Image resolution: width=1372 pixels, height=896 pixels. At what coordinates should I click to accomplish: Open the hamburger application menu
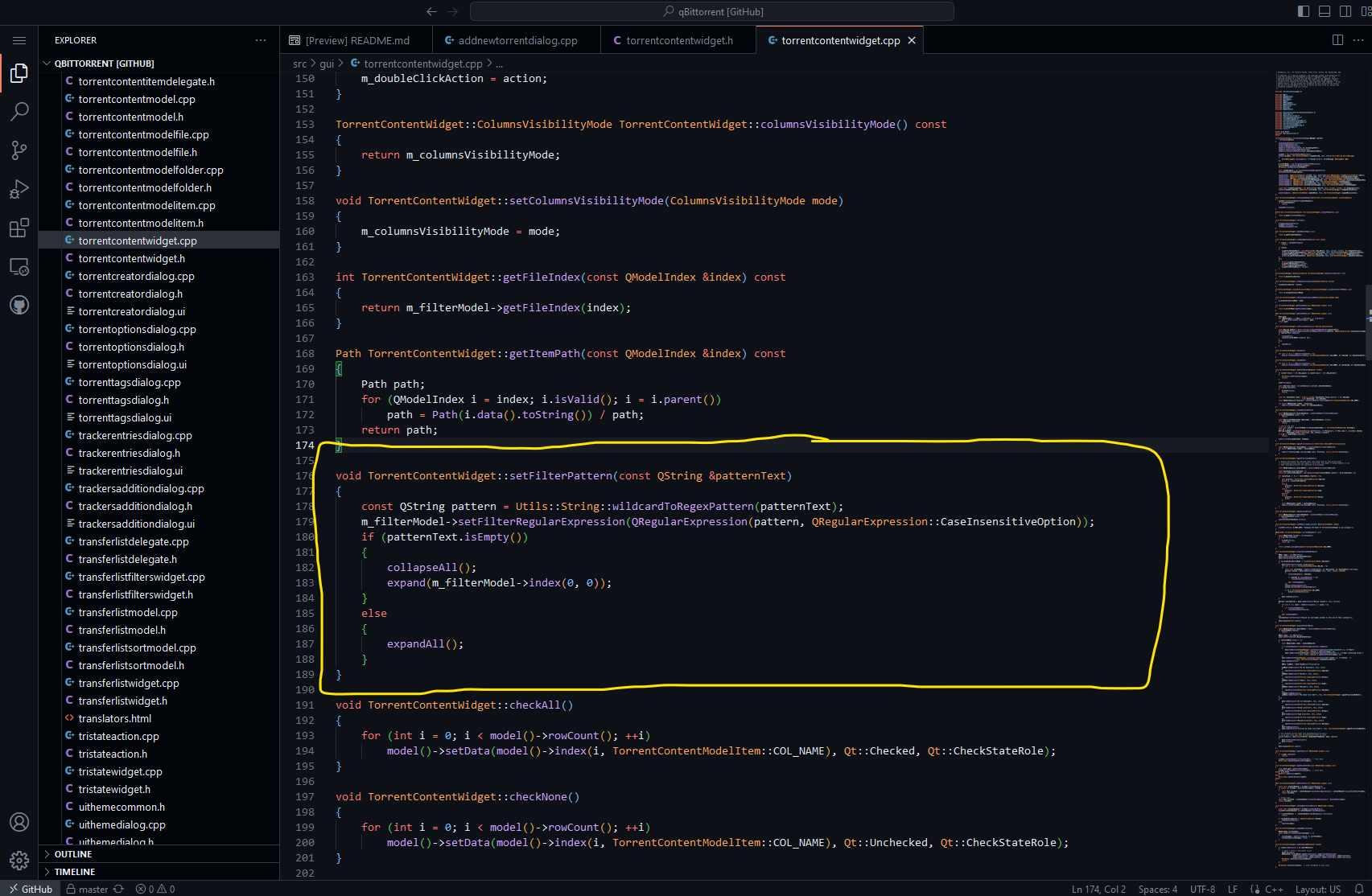(19, 40)
